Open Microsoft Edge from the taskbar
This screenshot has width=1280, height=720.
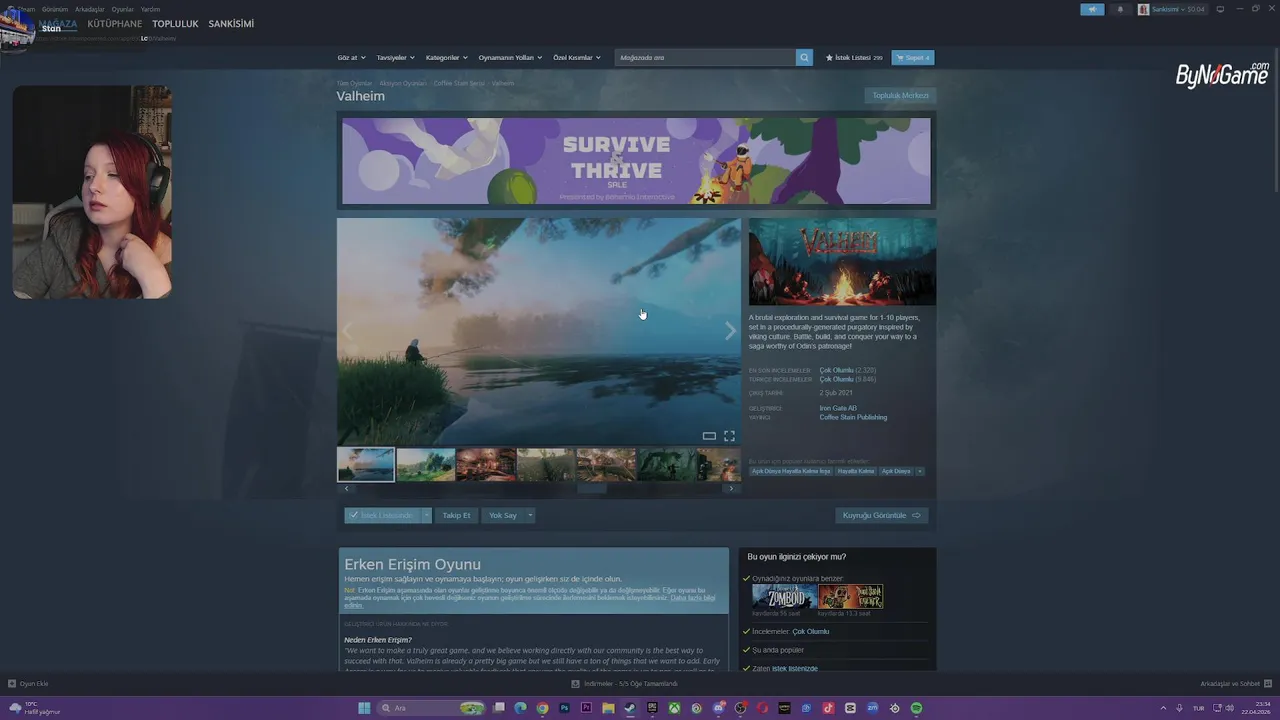[520, 708]
